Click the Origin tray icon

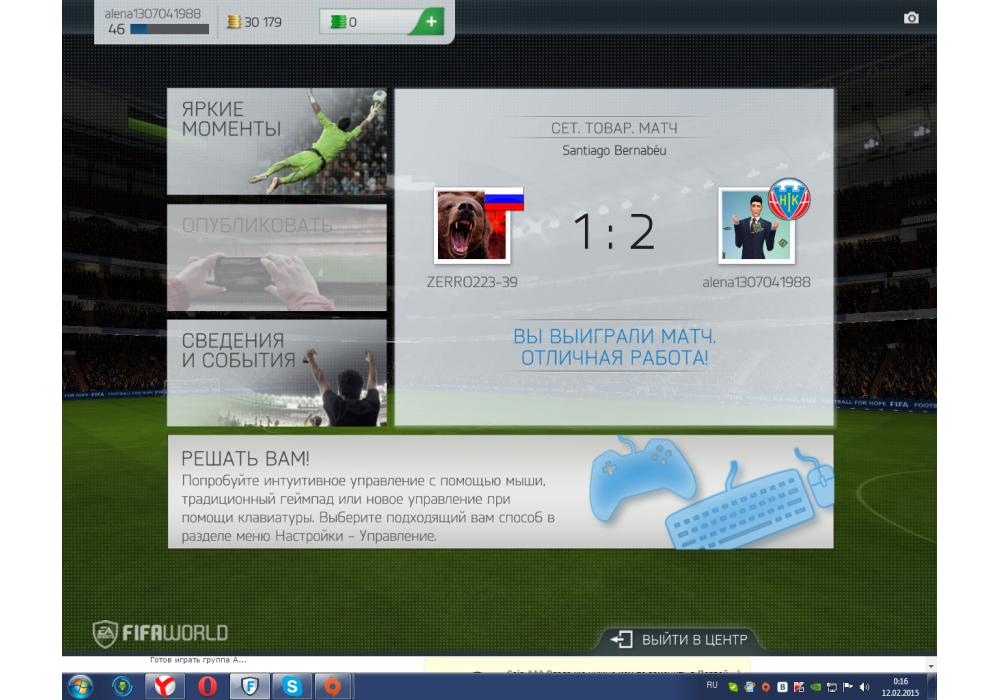tap(765, 687)
